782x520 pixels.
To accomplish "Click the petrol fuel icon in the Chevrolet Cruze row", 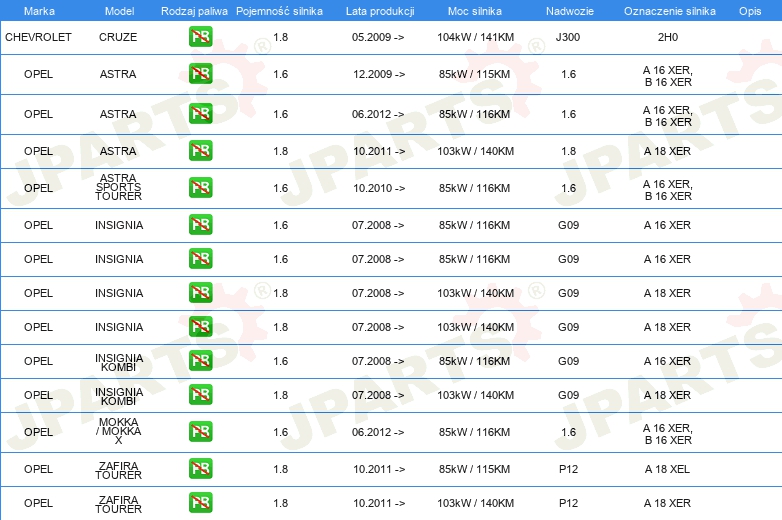I will pyautogui.click(x=200, y=37).
